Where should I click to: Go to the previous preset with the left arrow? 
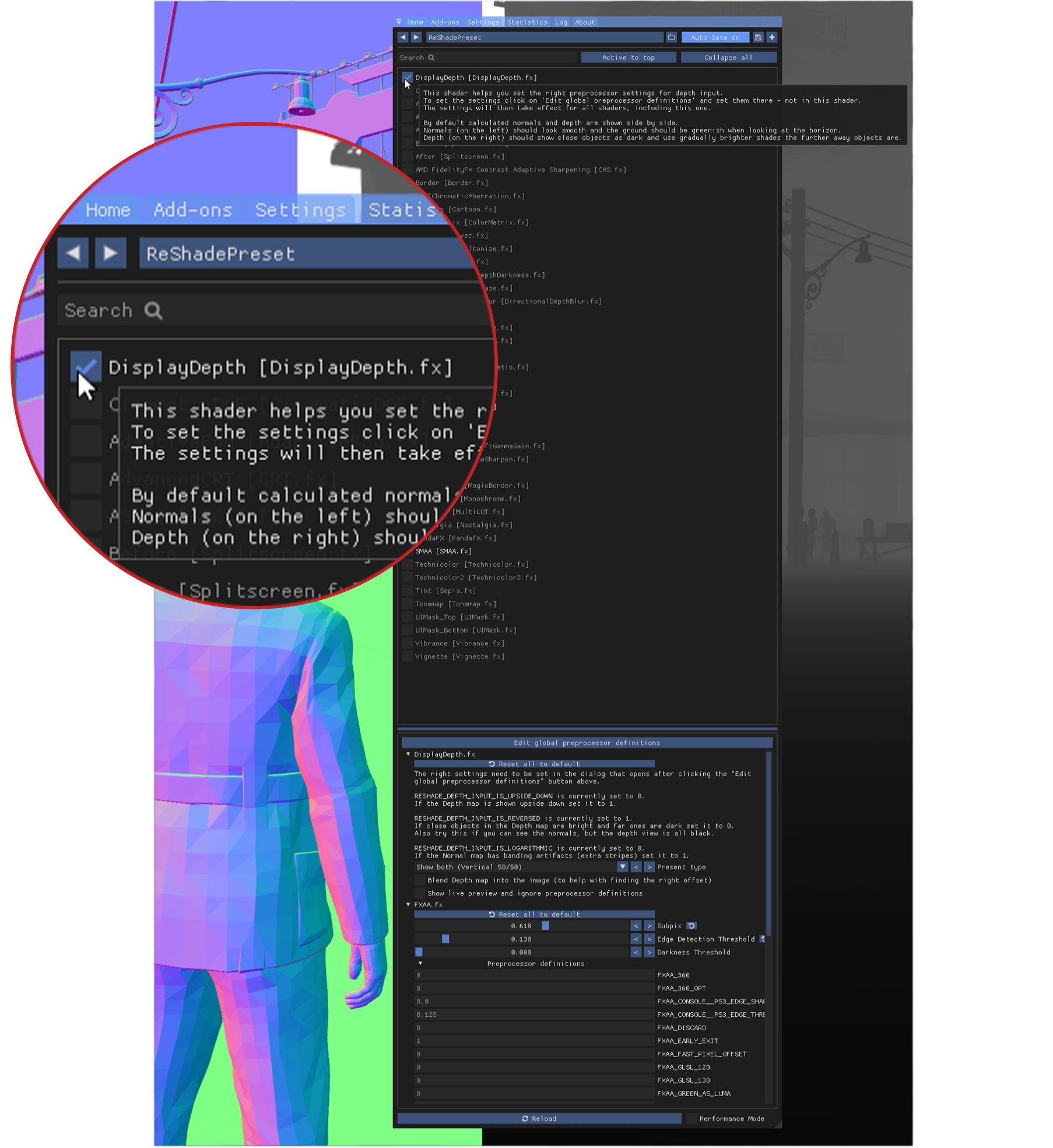tap(402, 37)
